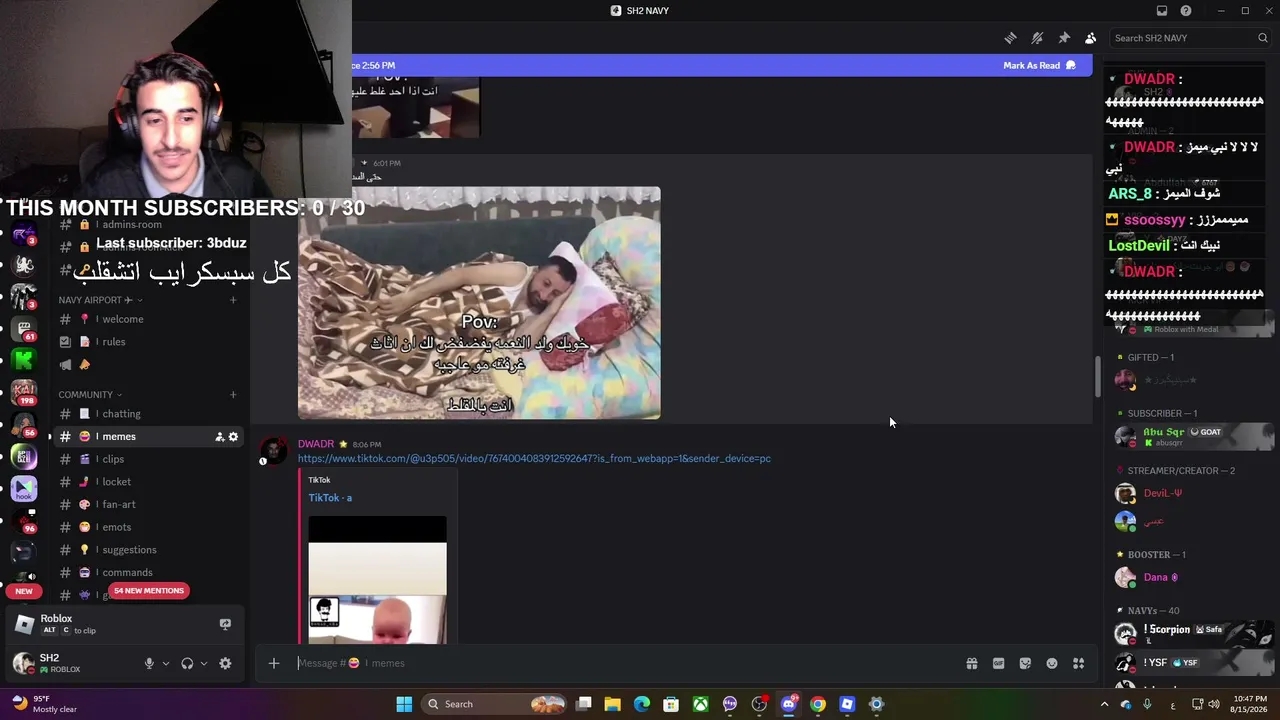The image size is (1280, 720).
Task: Open the gift icon in message bar
Action: [972, 663]
